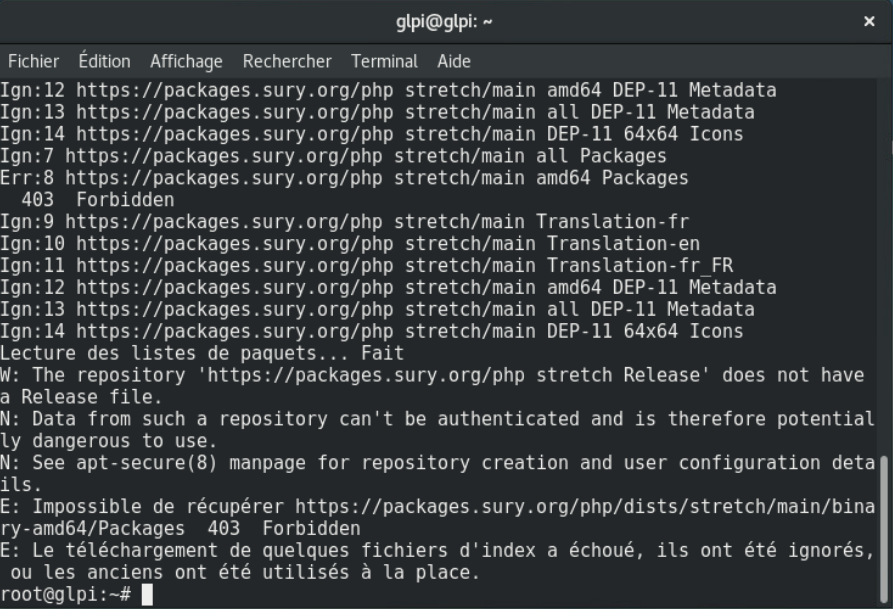Click the cursor block after the root prompt
Viewport: 893px width, 609px height.
point(147,595)
